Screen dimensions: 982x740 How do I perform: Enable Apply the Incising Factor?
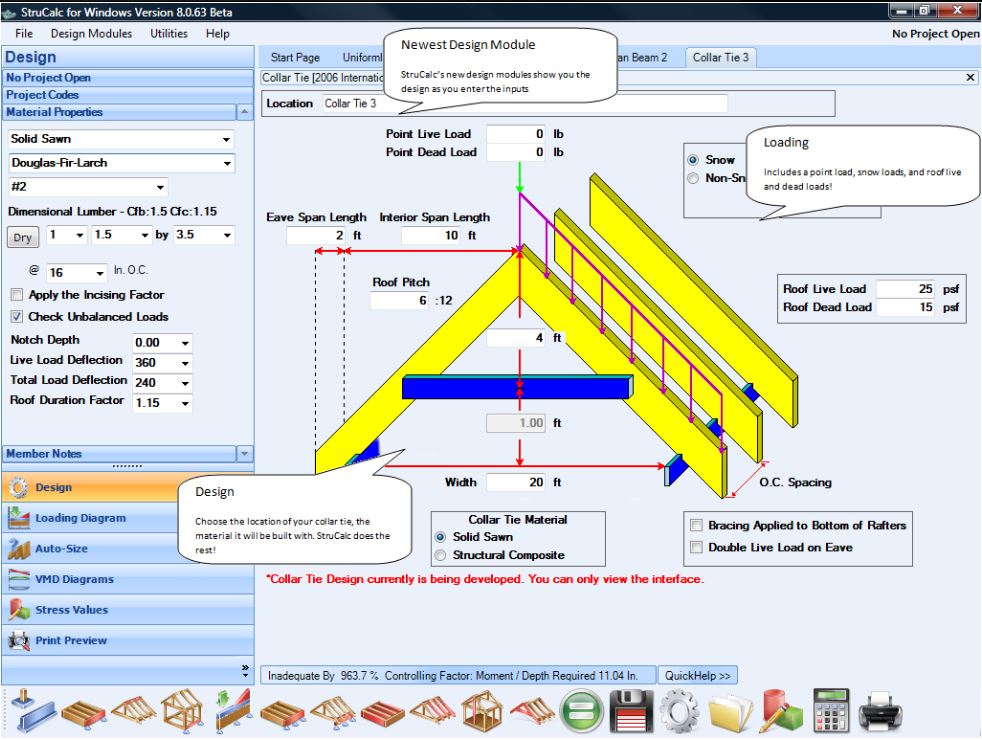coord(16,294)
